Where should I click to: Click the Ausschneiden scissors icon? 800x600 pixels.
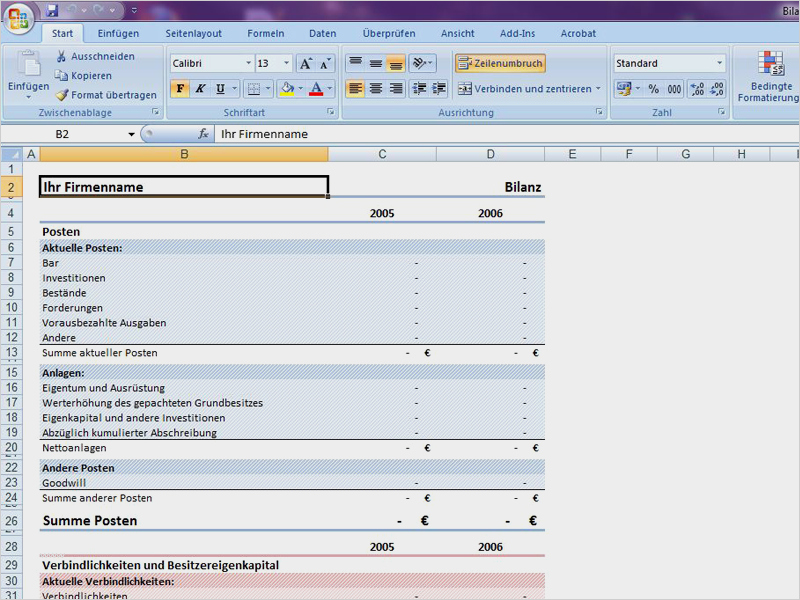(x=62, y=57)
